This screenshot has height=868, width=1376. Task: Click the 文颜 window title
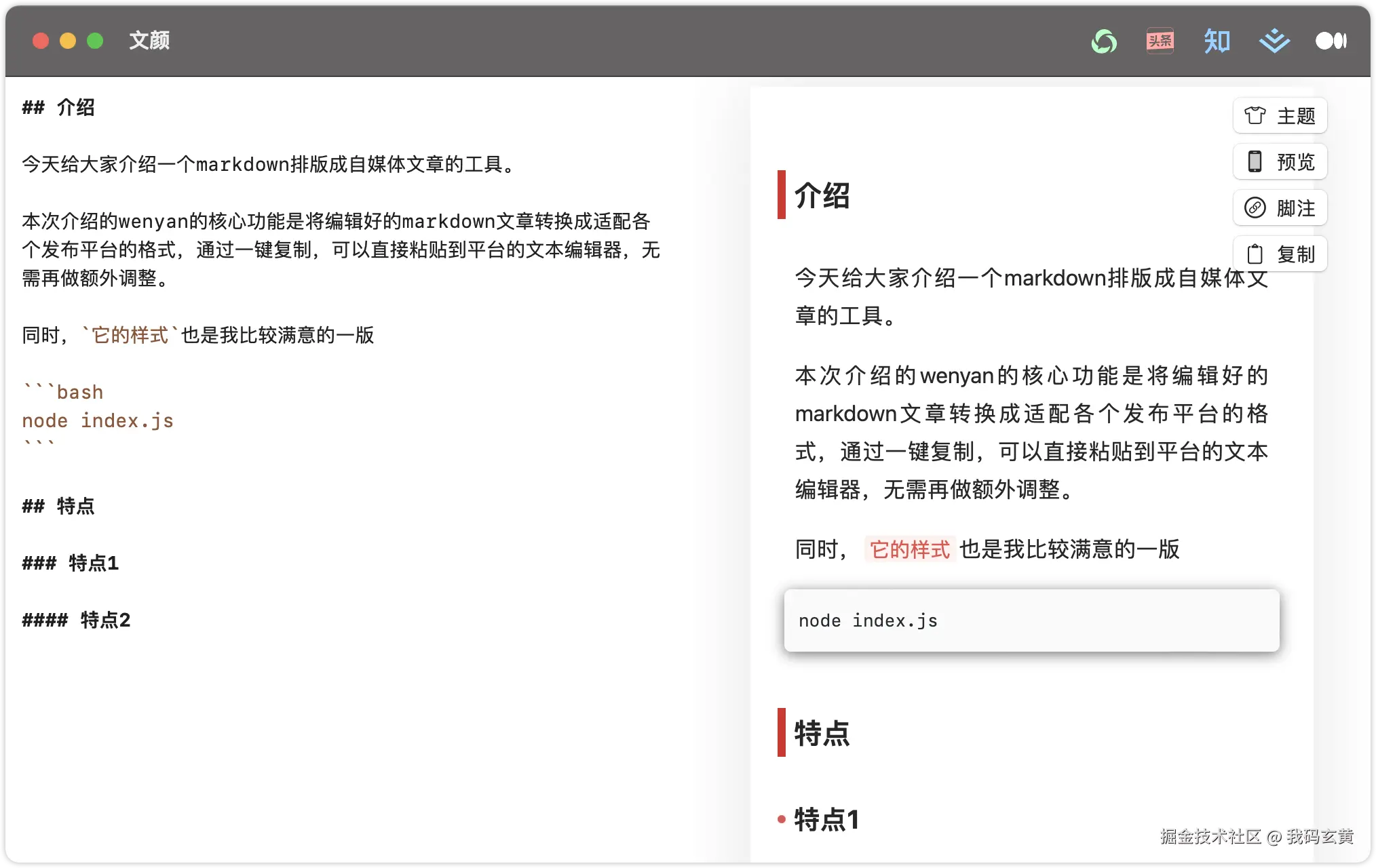149,41
